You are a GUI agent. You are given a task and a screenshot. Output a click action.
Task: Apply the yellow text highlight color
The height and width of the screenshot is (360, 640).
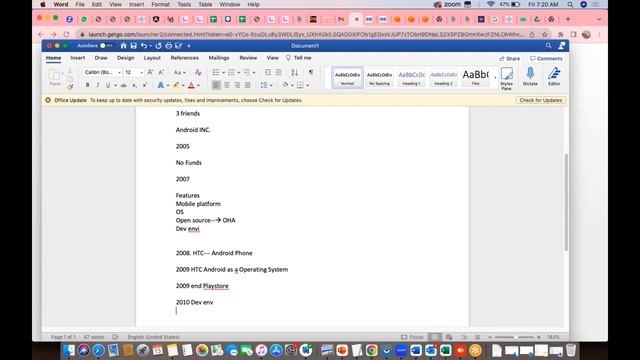click(176, 85)
